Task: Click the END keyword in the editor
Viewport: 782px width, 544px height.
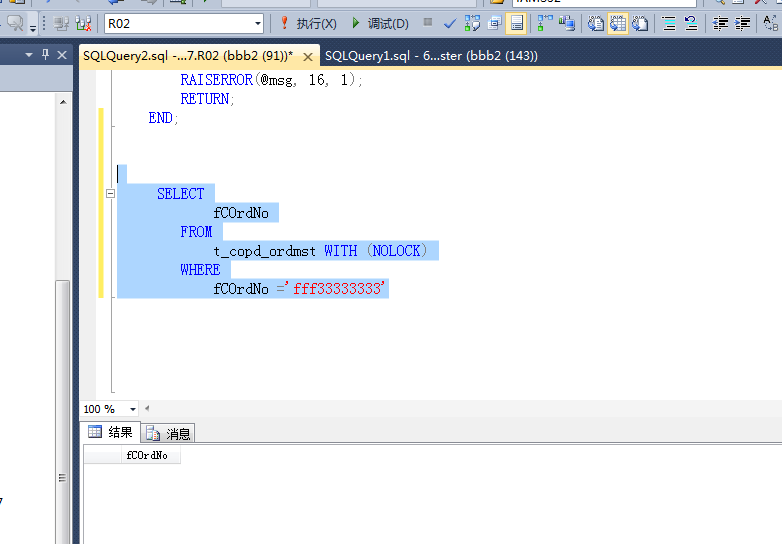Action: click(160, 118)
